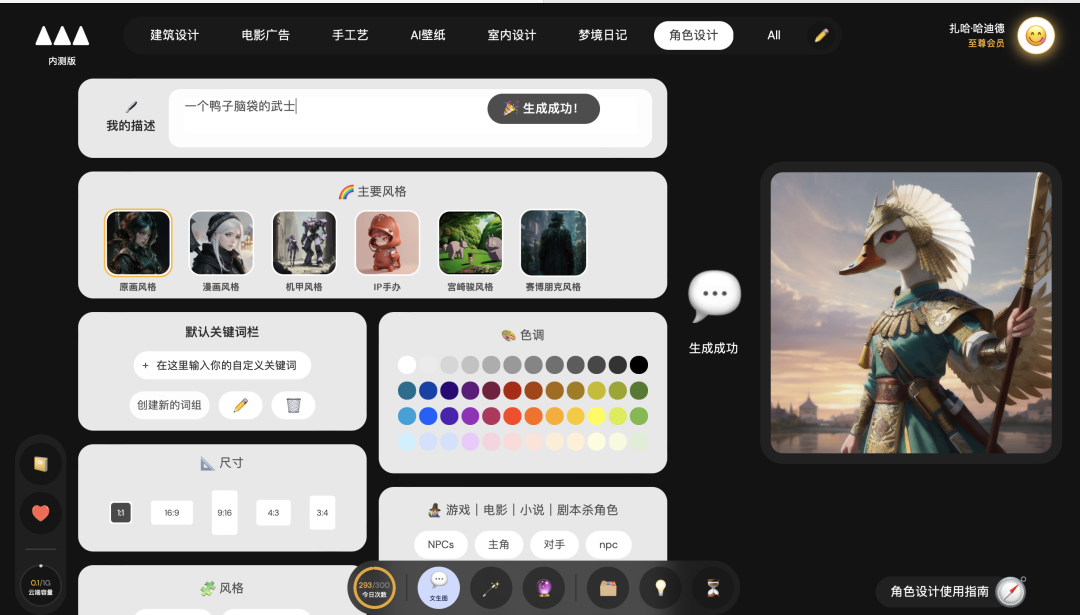Select the 3:4 size ratio
The image size is (1080, 615).
tap(322, 512)
